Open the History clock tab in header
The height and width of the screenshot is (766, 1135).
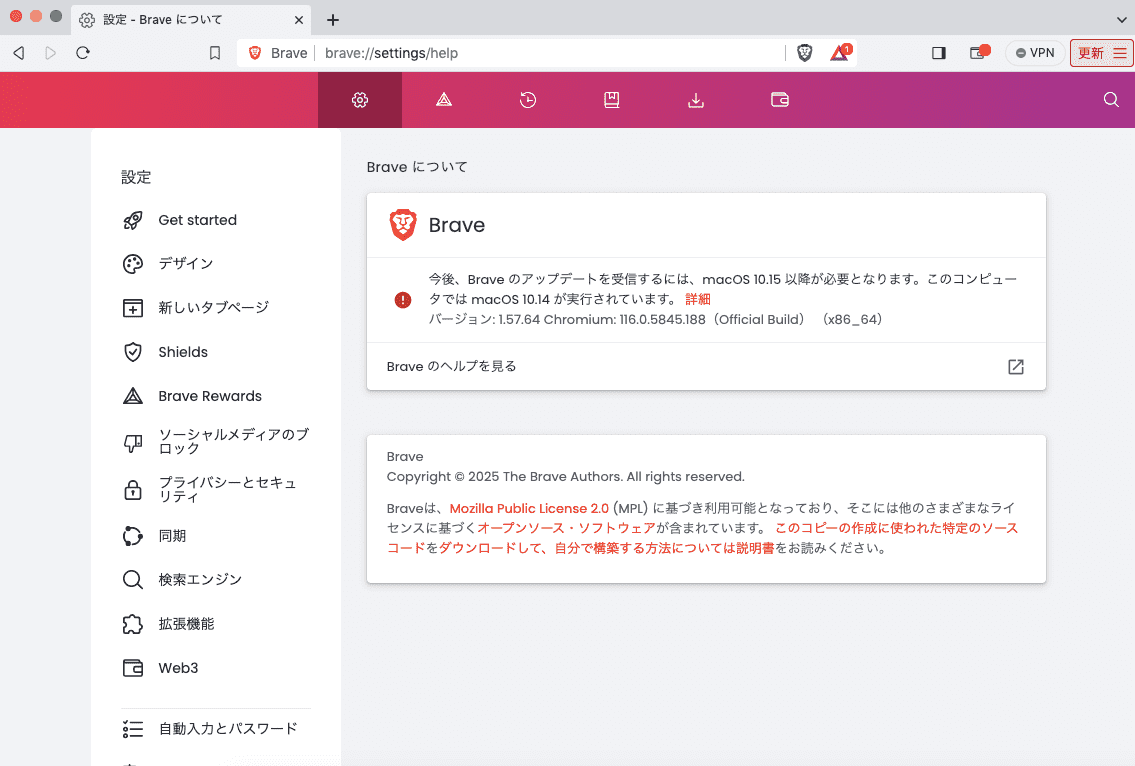[528, 100]
